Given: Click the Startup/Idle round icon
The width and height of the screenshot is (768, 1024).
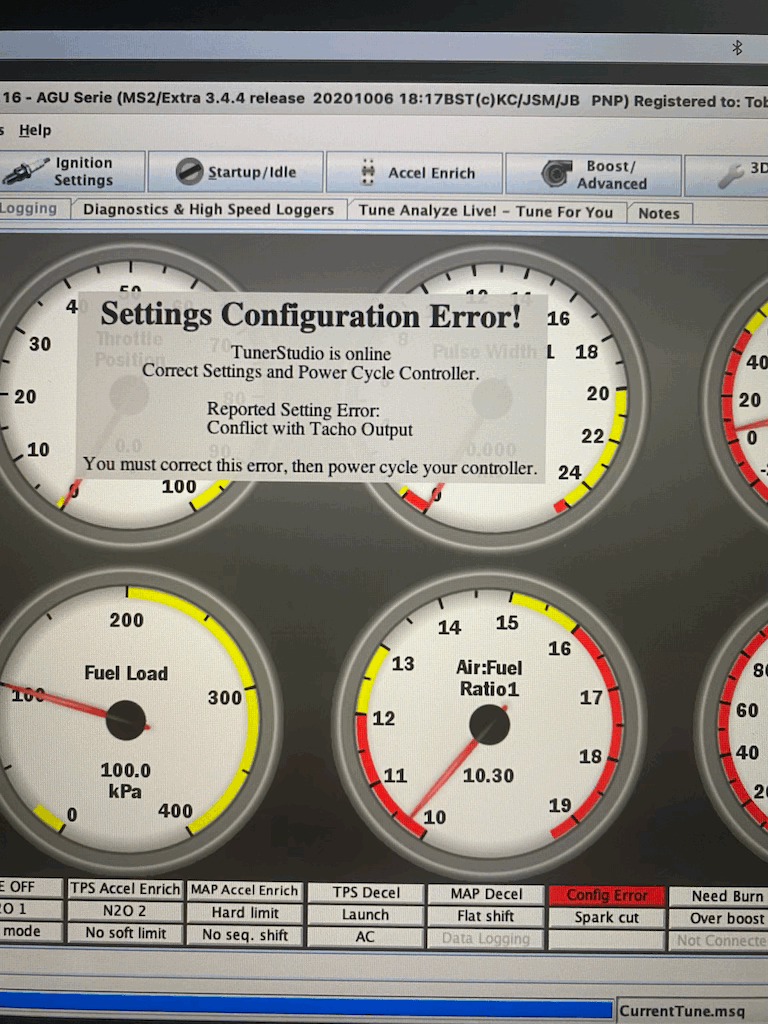Looking at the screenshot, I should click(x=189, y=172).
